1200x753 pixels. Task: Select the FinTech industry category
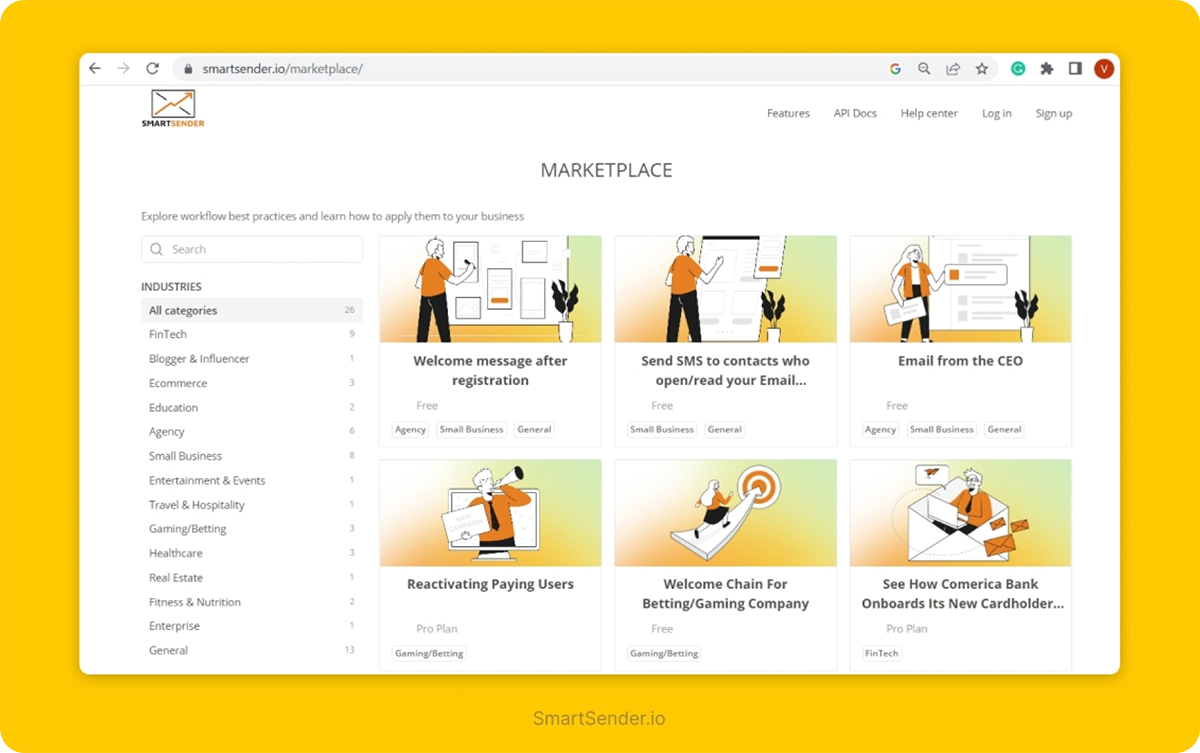pos(168,335)
